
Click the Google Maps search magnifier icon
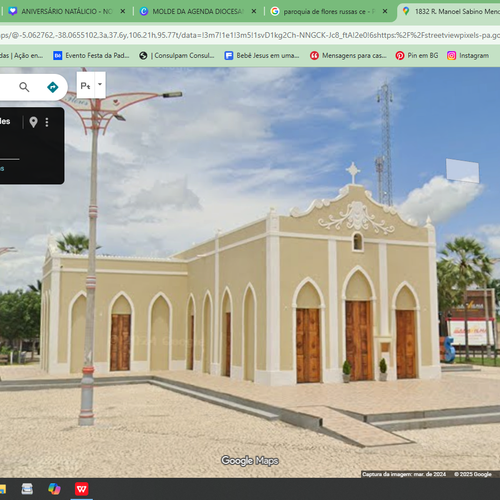(24, 87)
